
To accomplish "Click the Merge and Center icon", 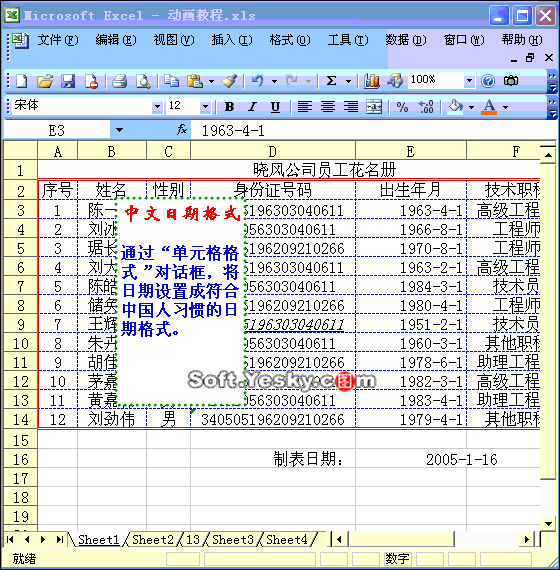I will coord(374,107).
